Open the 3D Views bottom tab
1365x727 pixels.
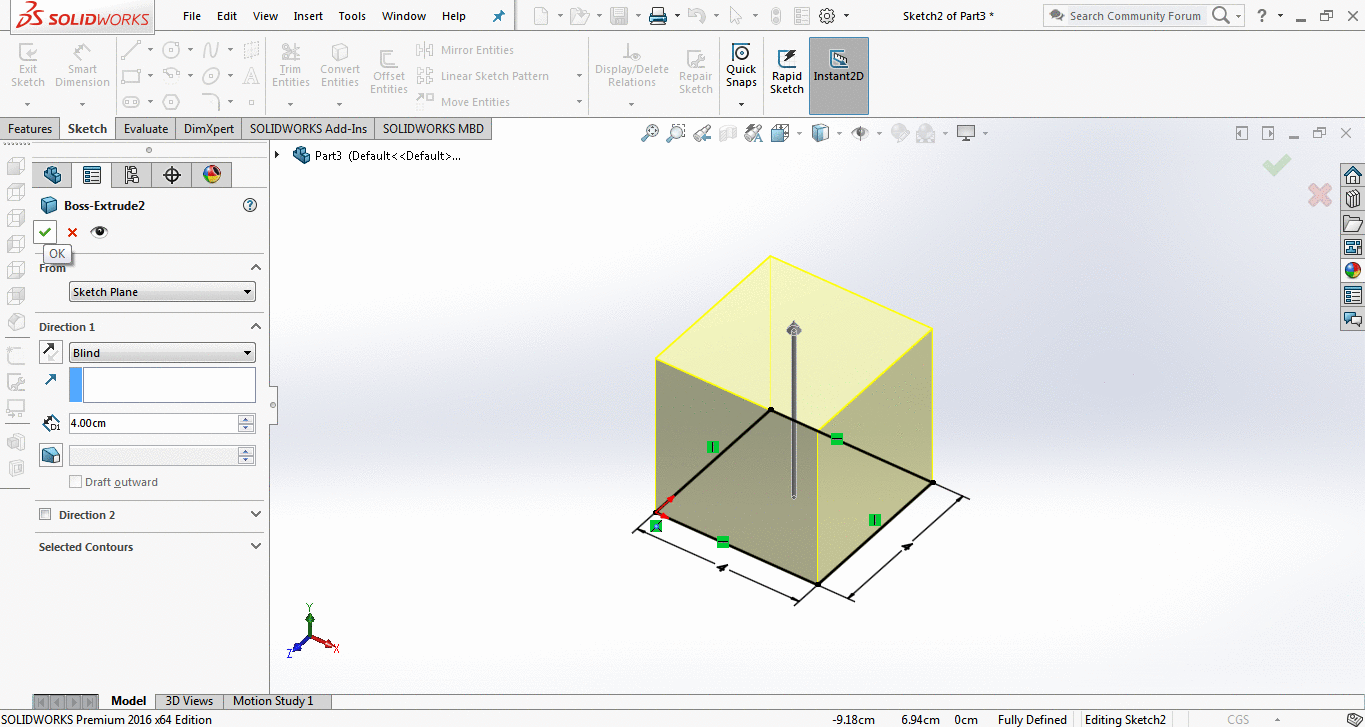[x=189, y=701]
